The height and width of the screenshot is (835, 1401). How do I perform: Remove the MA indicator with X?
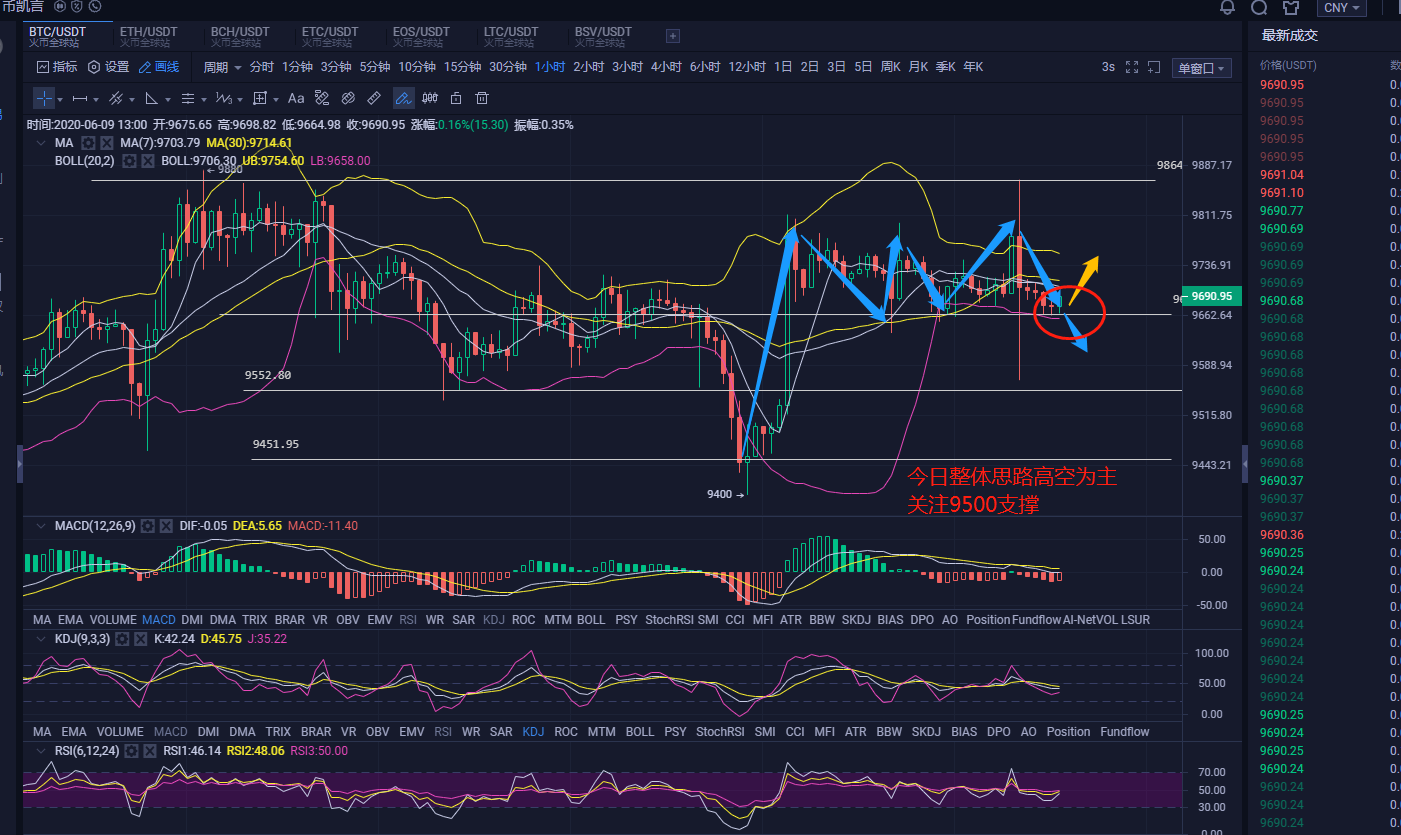[107, 143]
